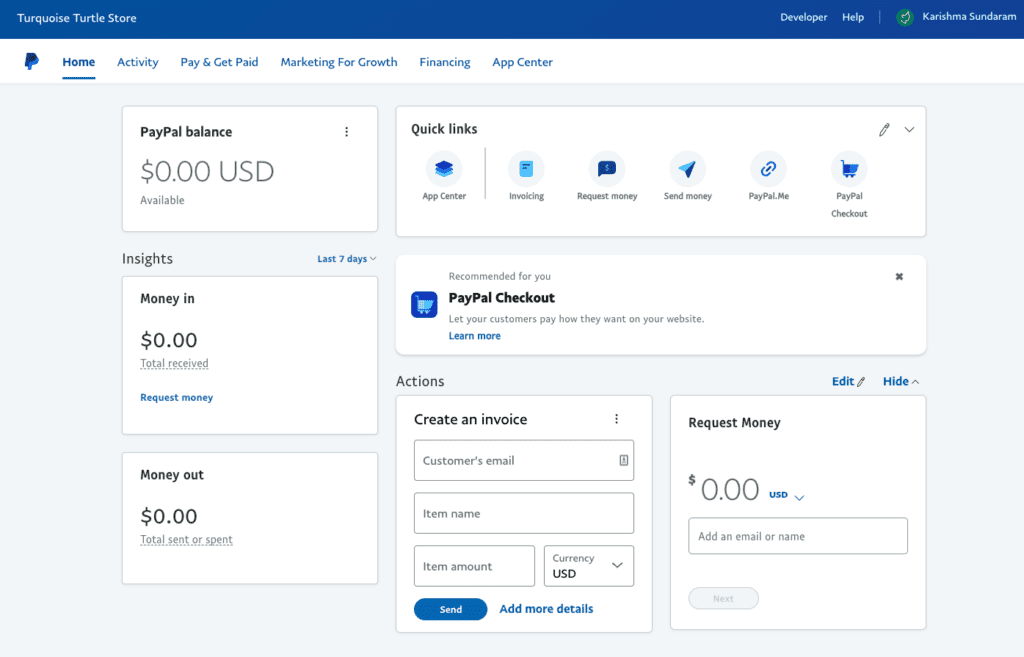Open the Invoicing quick link icon

tap(526, 169)
